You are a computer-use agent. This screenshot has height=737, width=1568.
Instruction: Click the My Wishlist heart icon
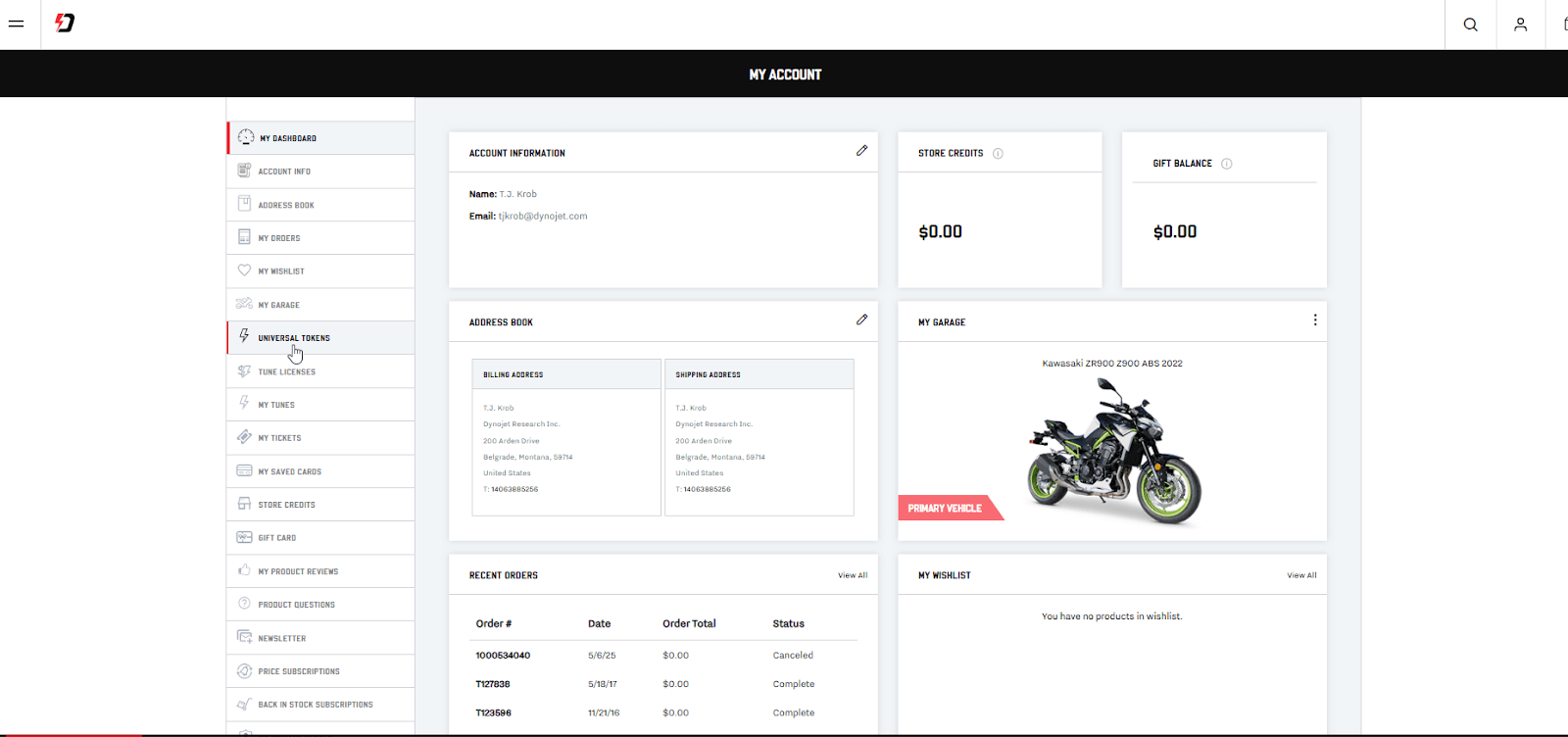tap(244, 270)
